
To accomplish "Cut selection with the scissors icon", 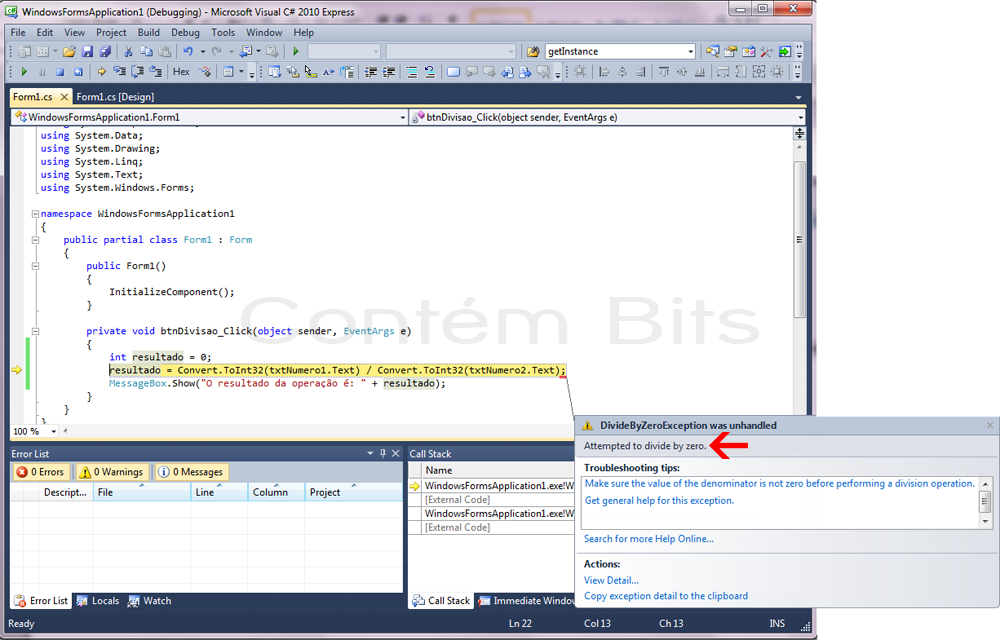I will tap(128, 52).
